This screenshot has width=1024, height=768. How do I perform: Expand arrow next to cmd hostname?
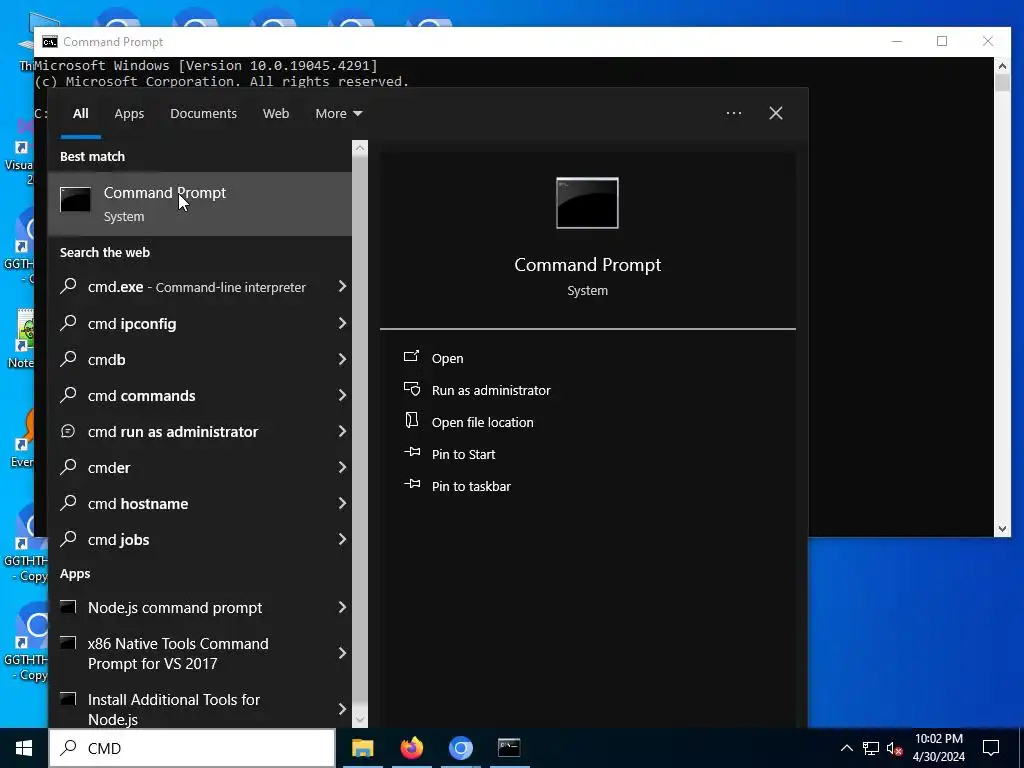342,503
